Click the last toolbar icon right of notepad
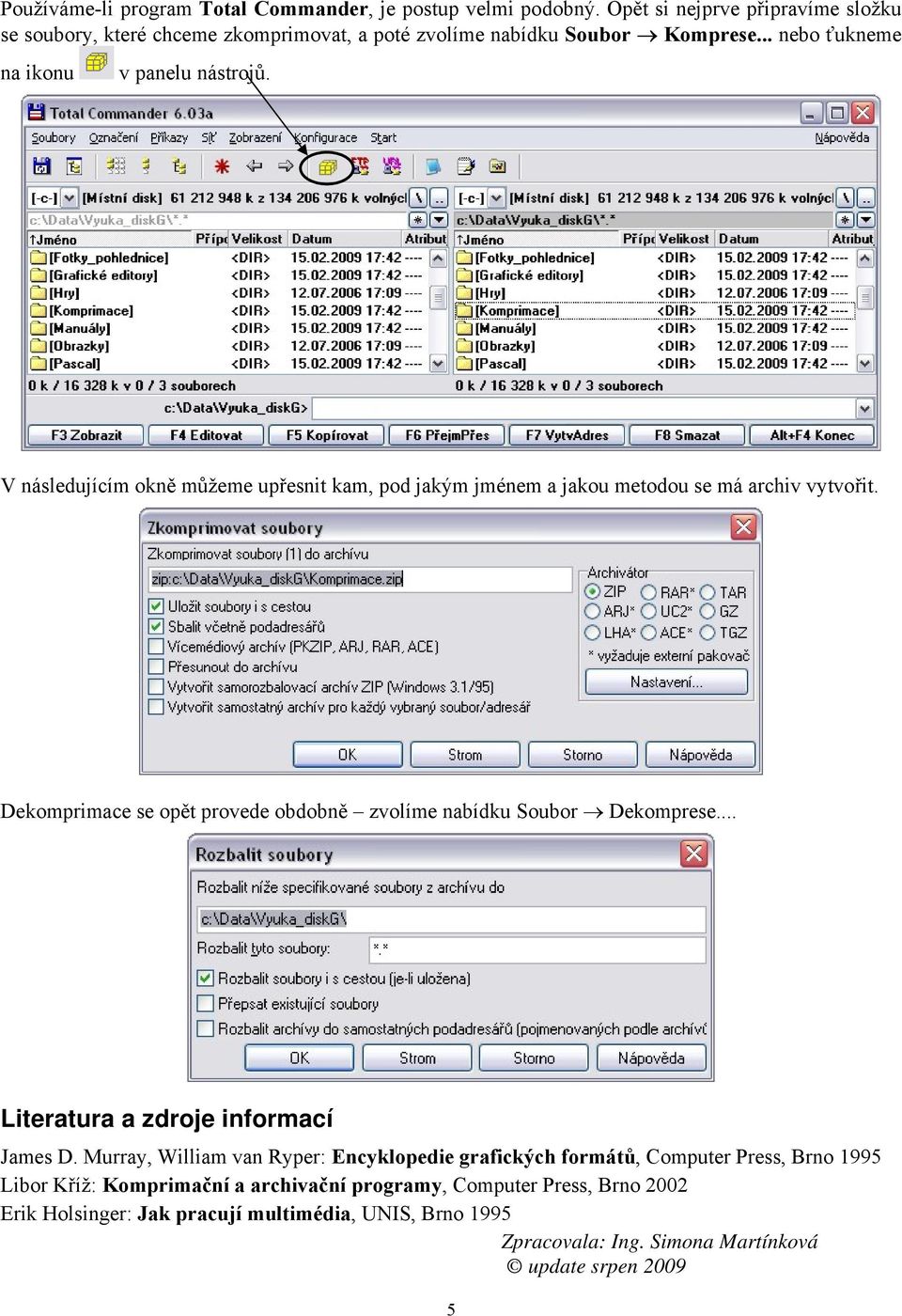Screen dimensions: 902x1316 498,166
